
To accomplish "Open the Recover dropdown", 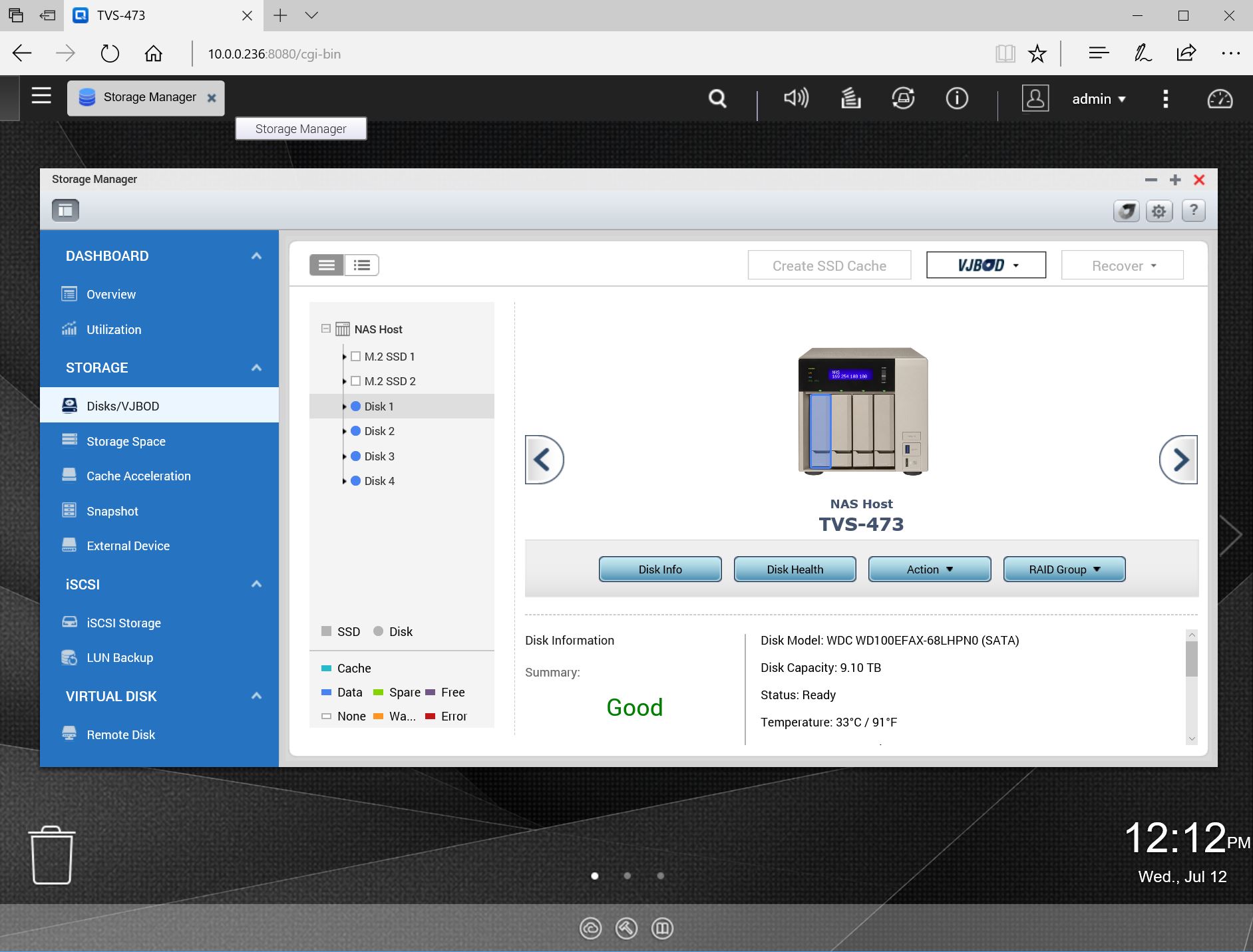I will tap(1123, 265).
